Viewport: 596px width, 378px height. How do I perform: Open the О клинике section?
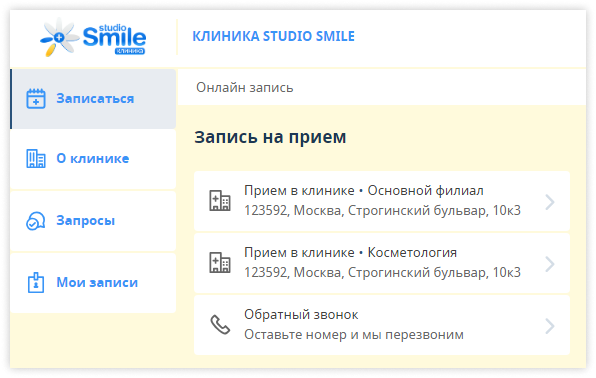tap(93, 159)
